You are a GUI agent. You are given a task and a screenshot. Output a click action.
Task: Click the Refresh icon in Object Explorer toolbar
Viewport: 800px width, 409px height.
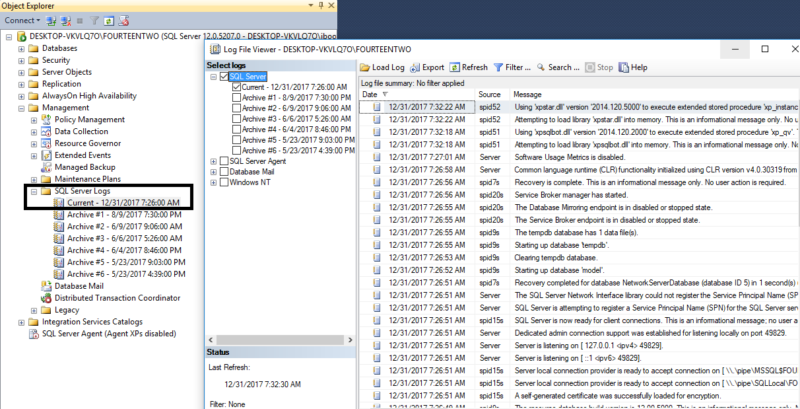point(108,21)
